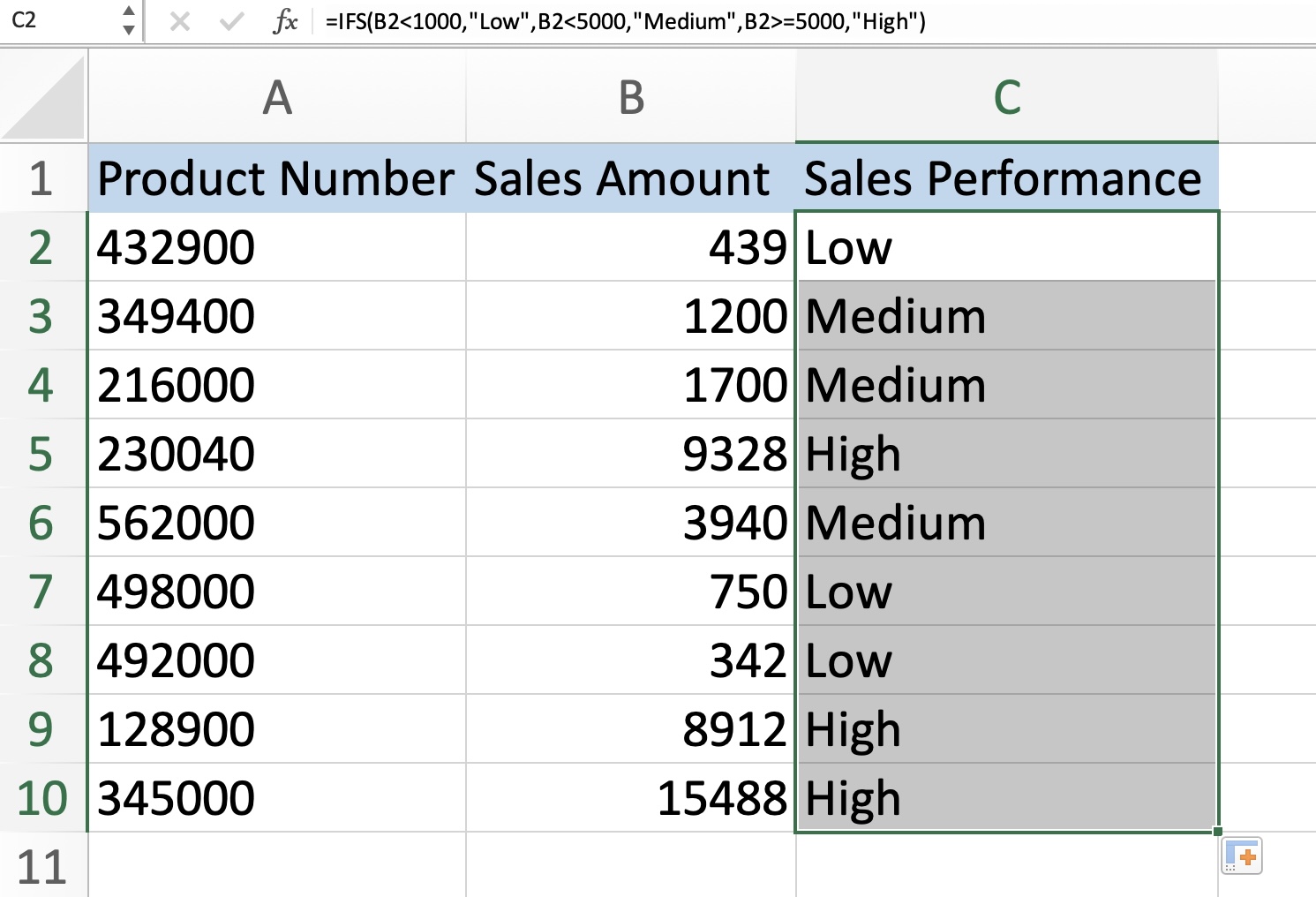Select sales amount cell 15488
This screenshot has height=897, width=1316.
[631, 798]
